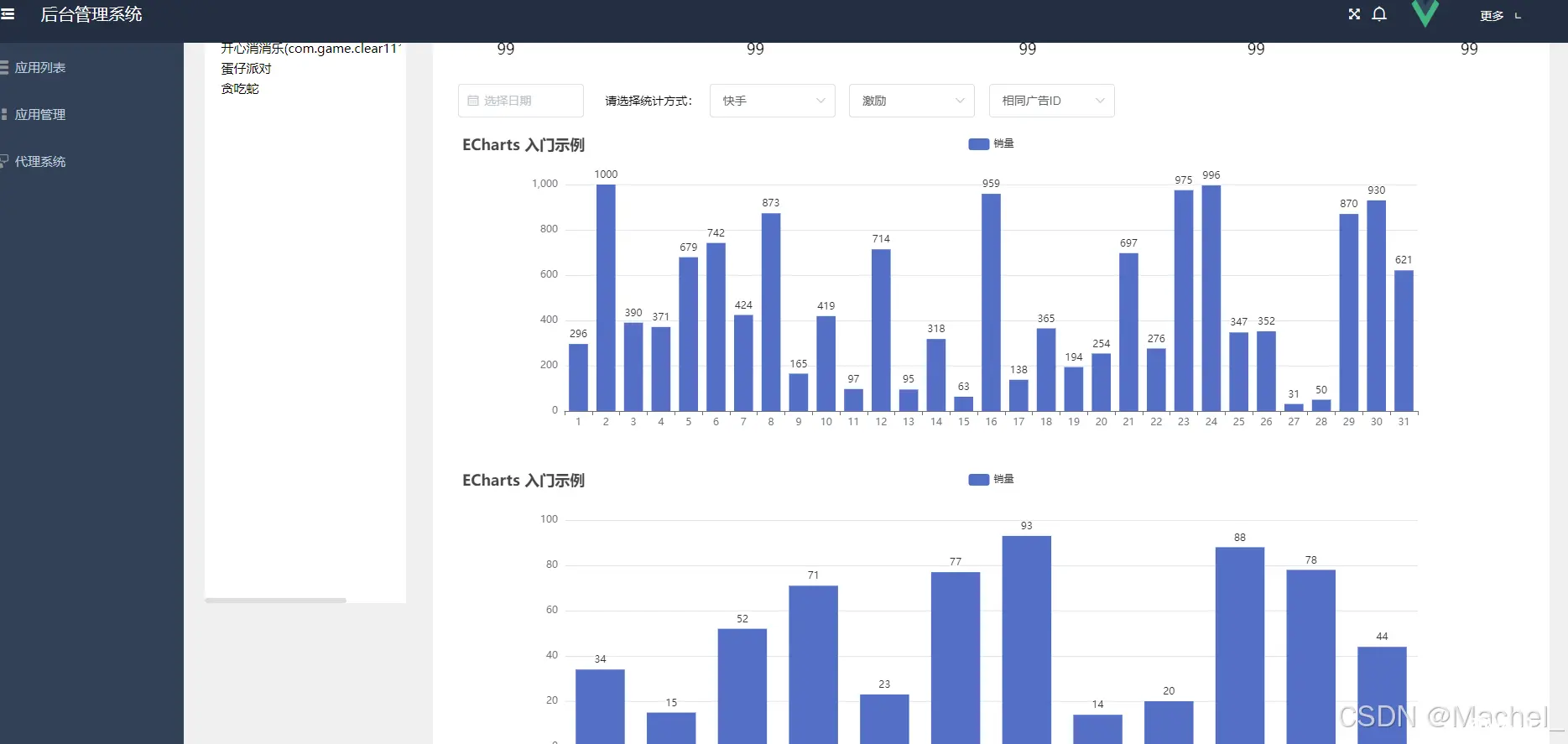This screenshot has width=1568, height=744.
Task: Click the 选择日期 date input field
Action: tap(521, 101)
